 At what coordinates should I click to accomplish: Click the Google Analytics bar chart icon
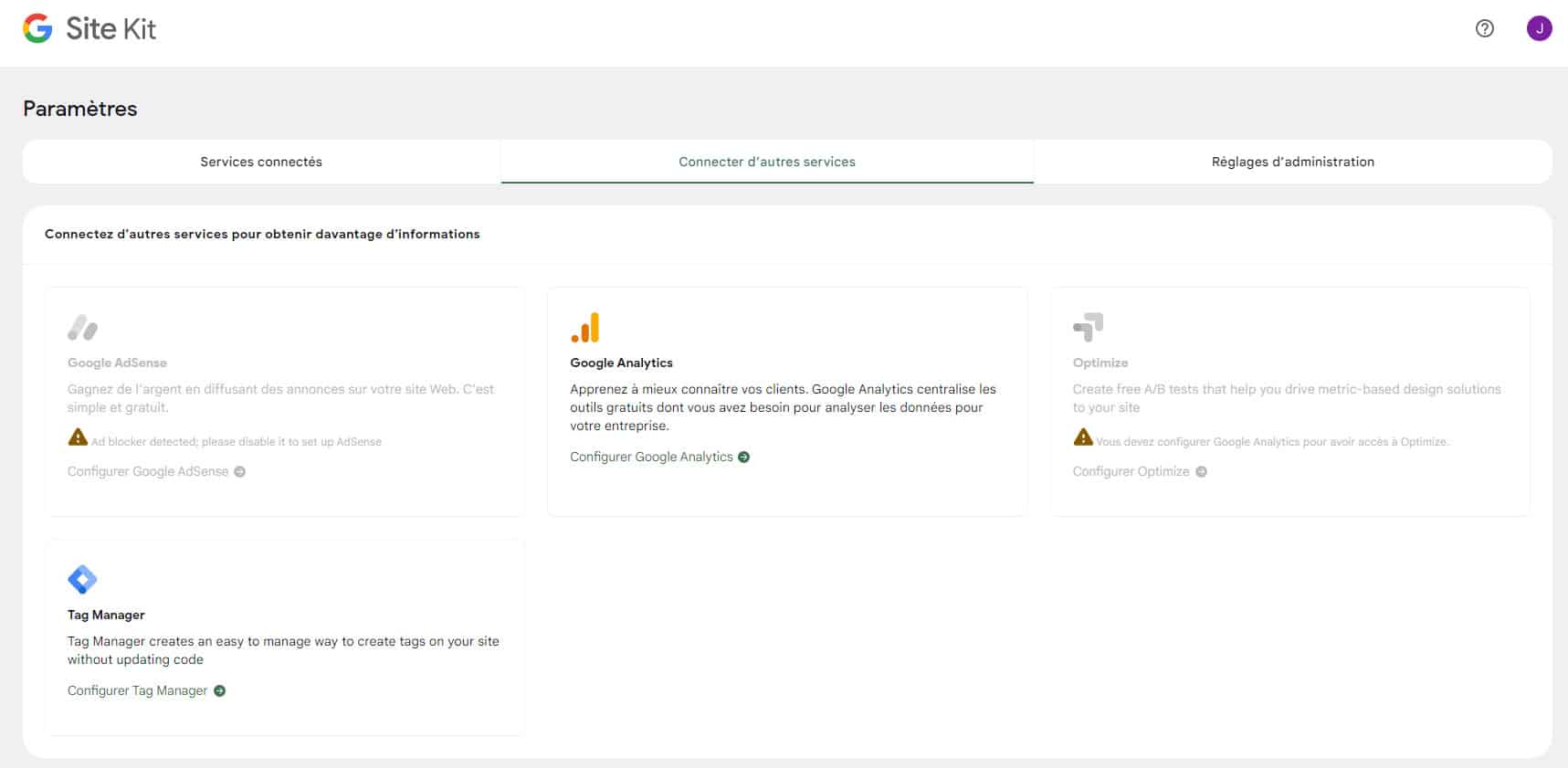coord(584,328)
